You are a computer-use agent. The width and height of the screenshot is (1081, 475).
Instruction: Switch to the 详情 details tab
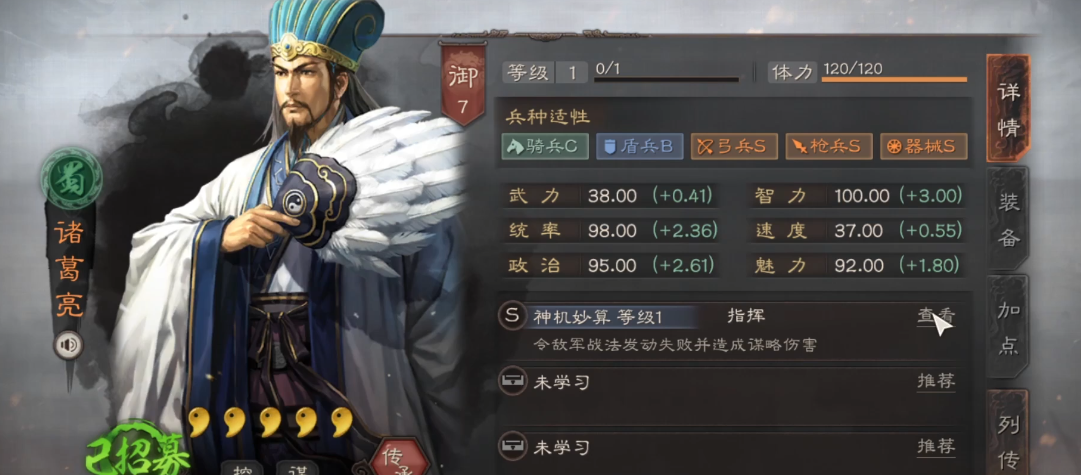pyautogui.click(x=1009, y=109)
